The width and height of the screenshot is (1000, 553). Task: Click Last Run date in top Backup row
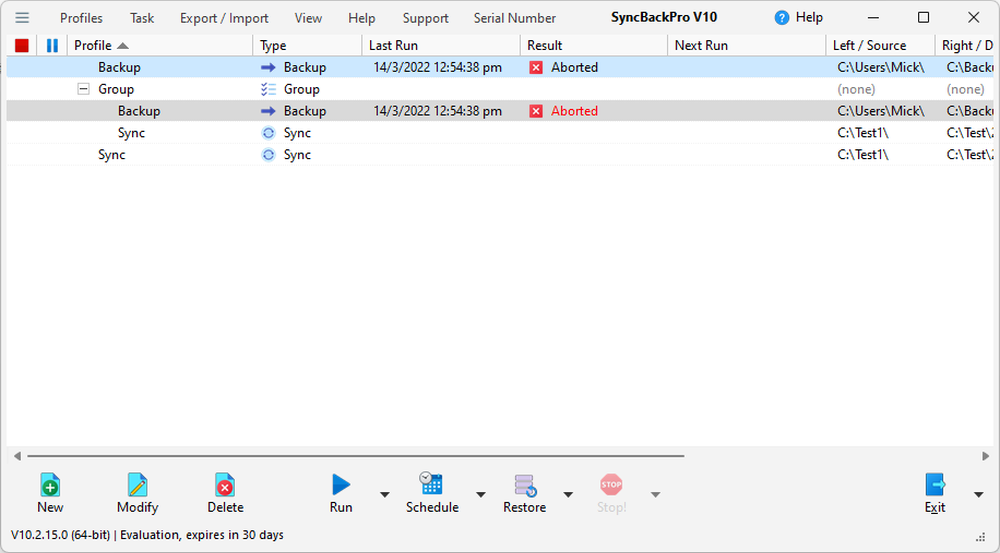pos(438,68)
